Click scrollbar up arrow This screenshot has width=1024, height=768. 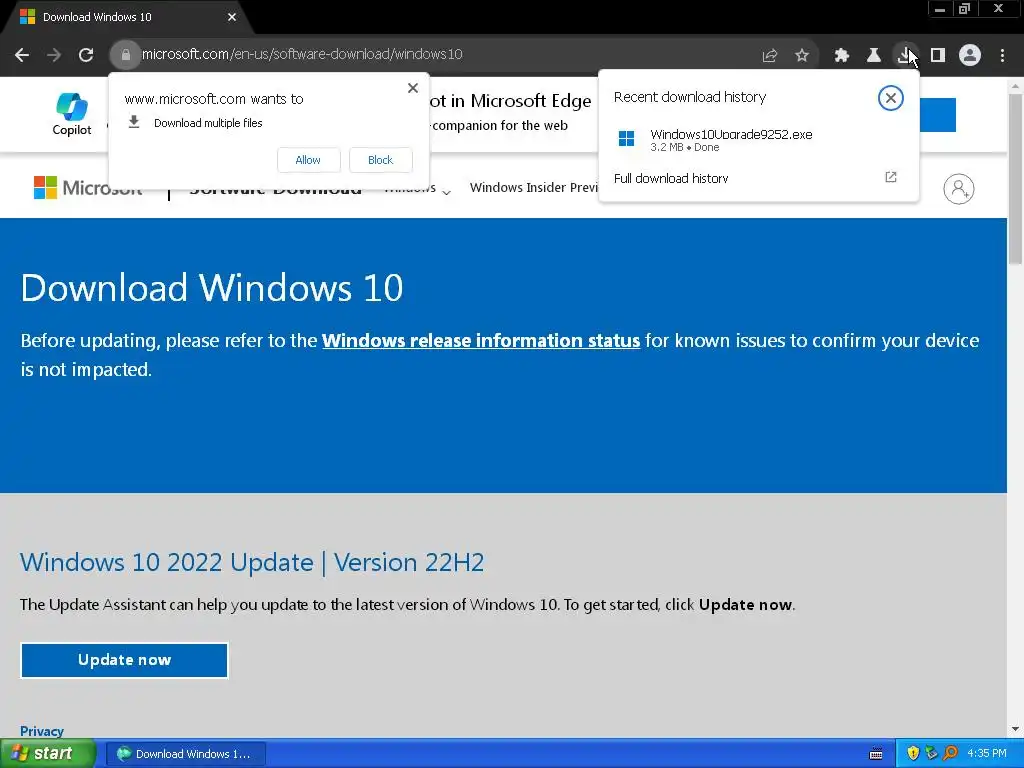[x=1015, y=86]
